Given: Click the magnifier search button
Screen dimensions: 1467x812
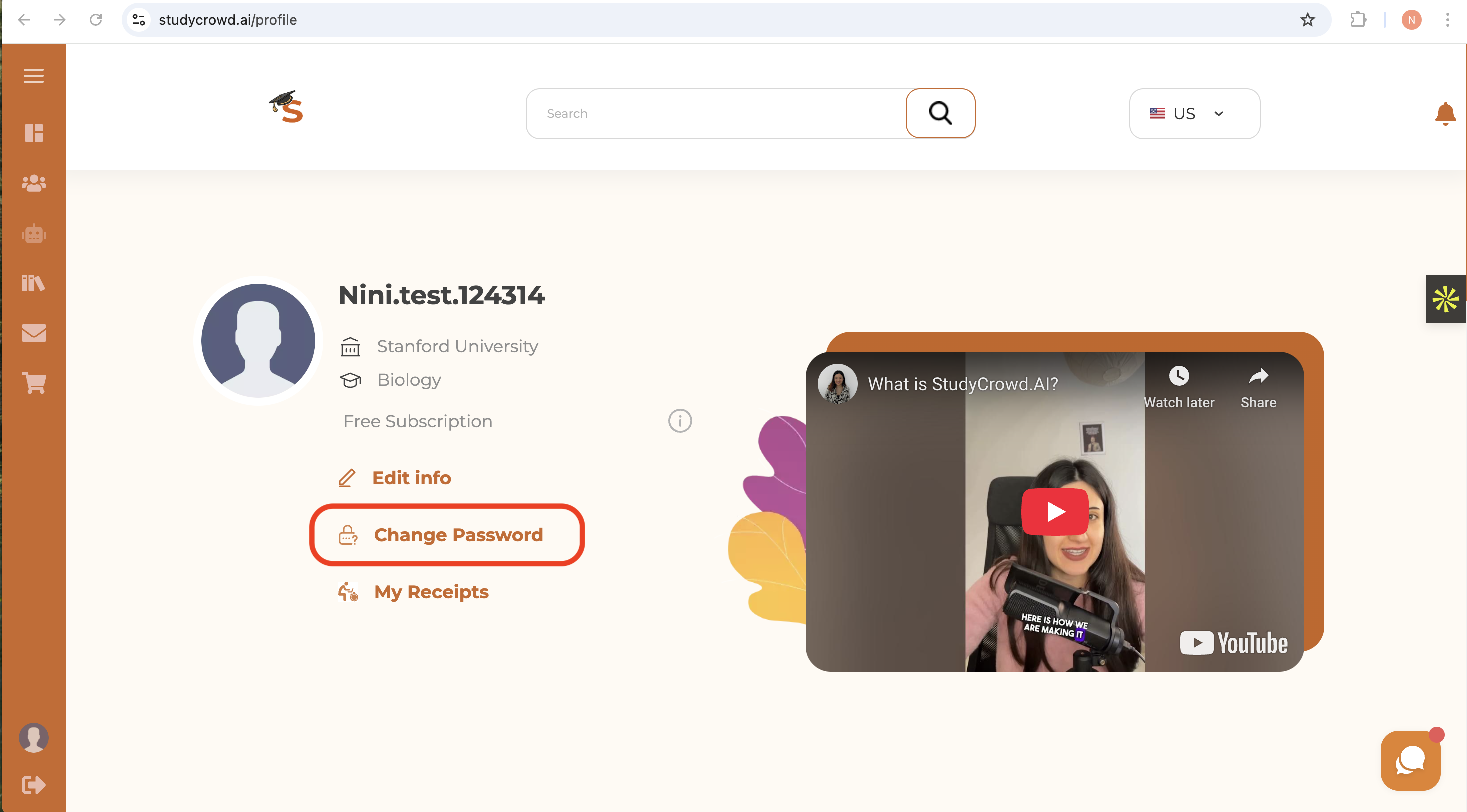Looking at the screenshot, I should [940, 113].
